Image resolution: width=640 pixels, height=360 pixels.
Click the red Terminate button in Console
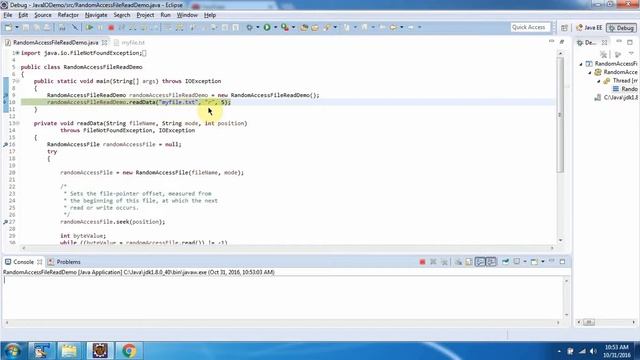422,262
